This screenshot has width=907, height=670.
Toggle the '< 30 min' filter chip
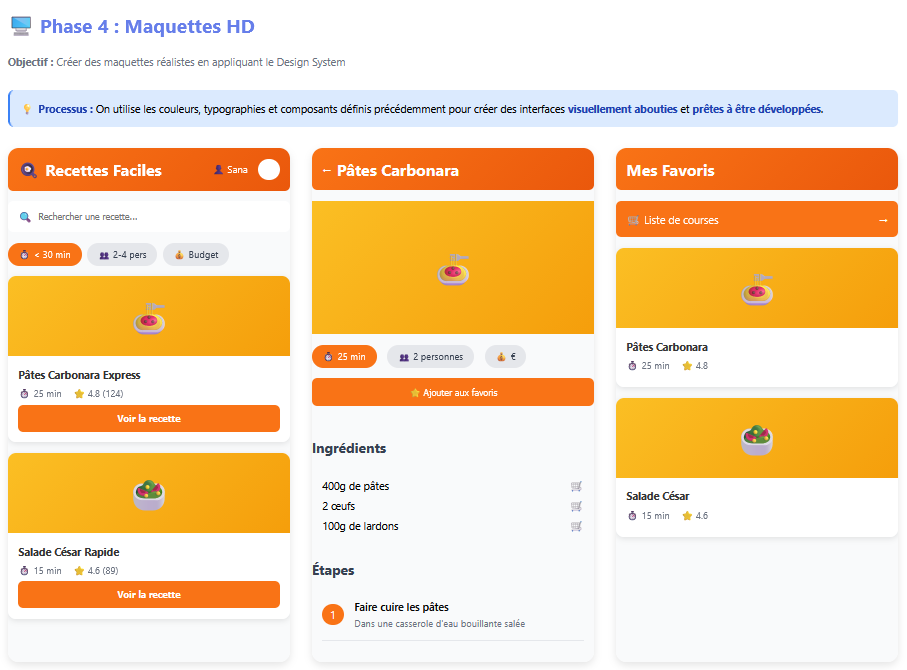coord(45,255)
